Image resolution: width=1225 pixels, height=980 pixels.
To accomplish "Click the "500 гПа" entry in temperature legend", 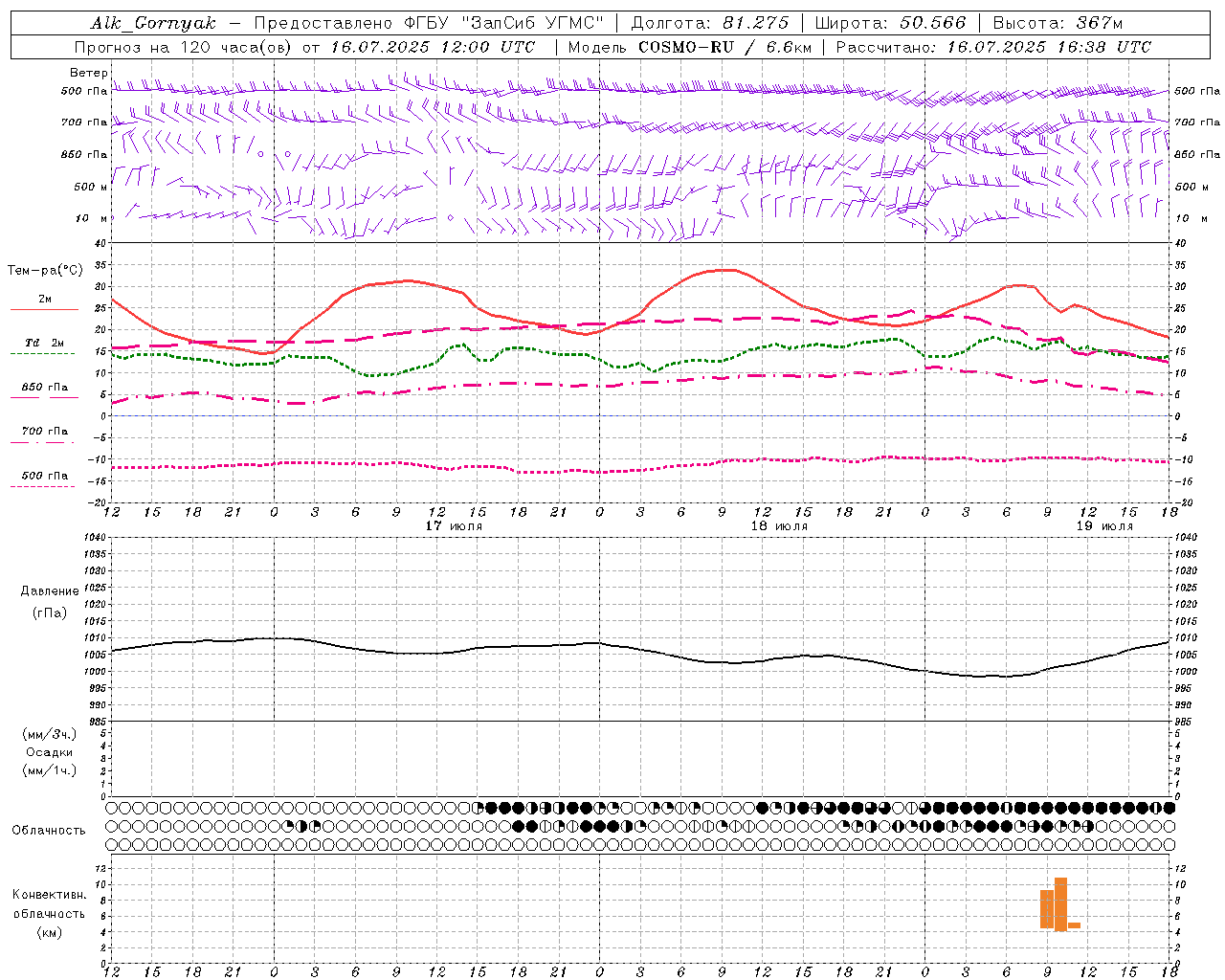I will coord(45,476).
